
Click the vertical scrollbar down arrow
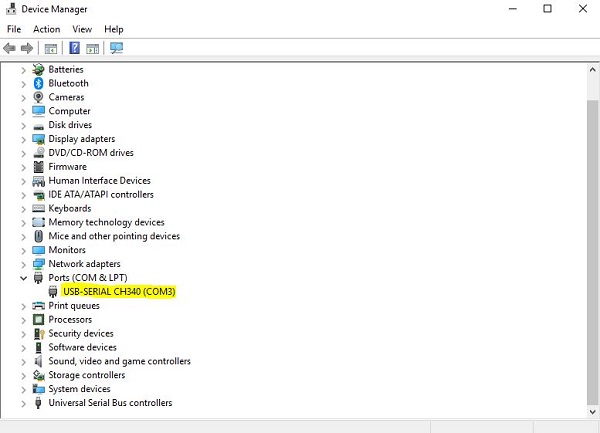[x=591, y=411]
